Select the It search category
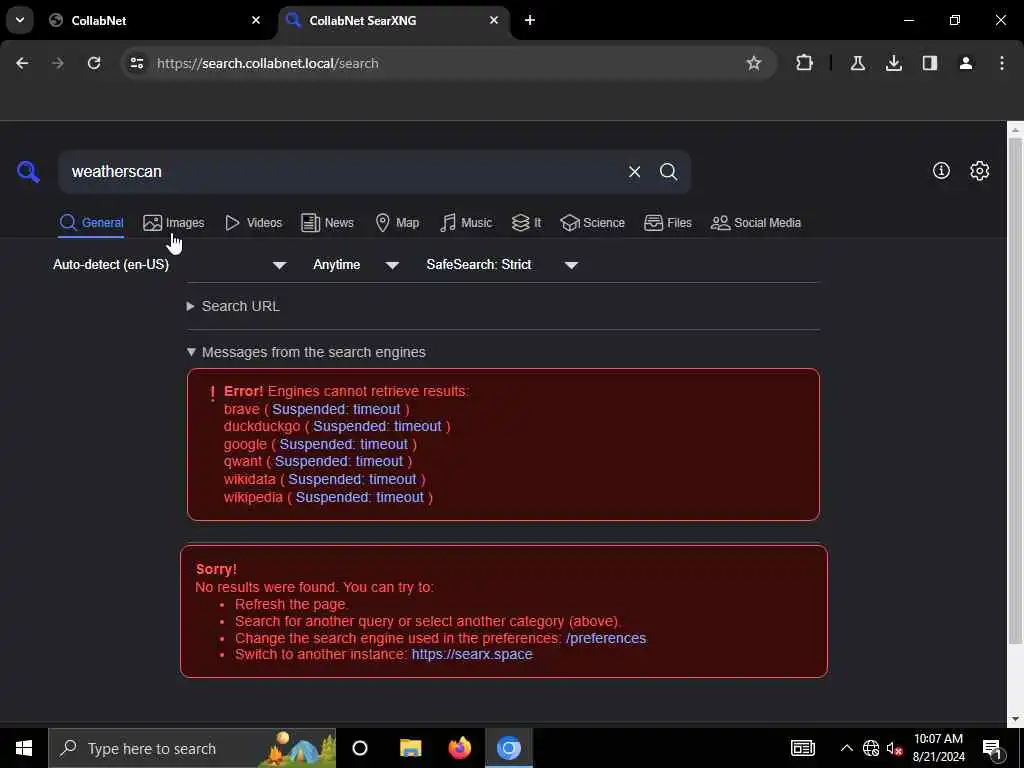Image resolution: width=1024 pixels, height=768 pixels. pyautogui.click(x=526, y=223)
